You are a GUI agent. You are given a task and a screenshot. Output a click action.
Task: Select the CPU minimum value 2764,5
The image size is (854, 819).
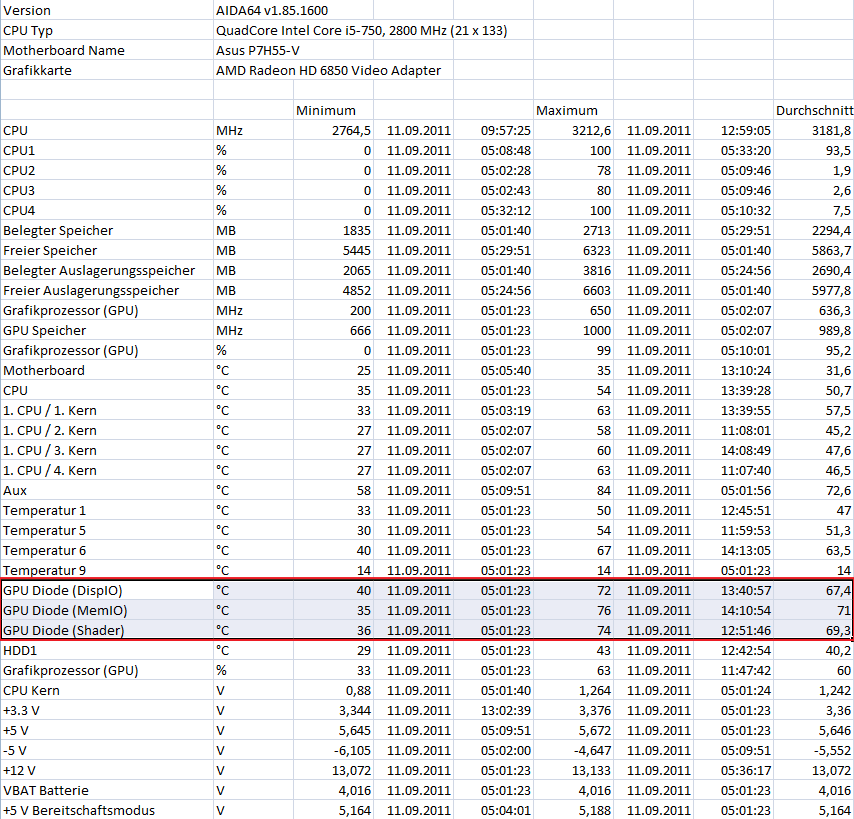[351, 131]
